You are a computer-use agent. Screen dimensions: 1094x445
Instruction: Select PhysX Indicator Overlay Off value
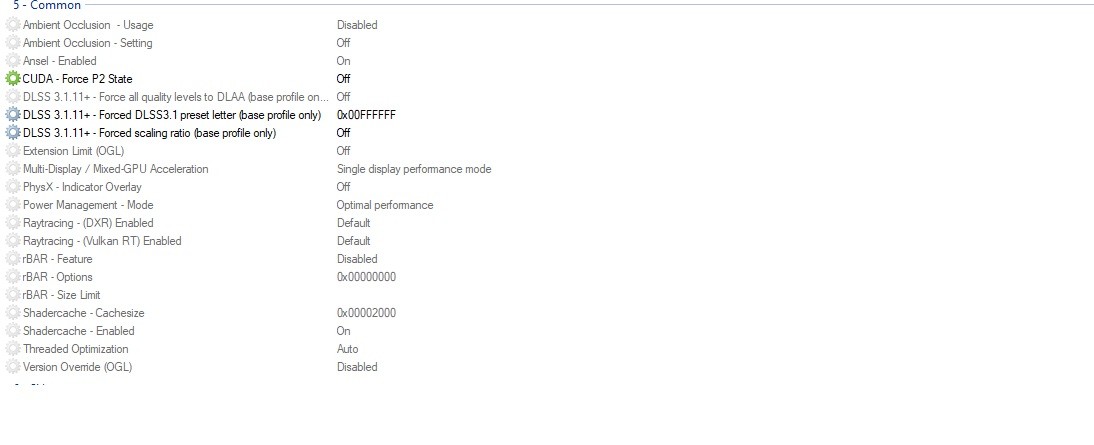click(x=343, y=187)
